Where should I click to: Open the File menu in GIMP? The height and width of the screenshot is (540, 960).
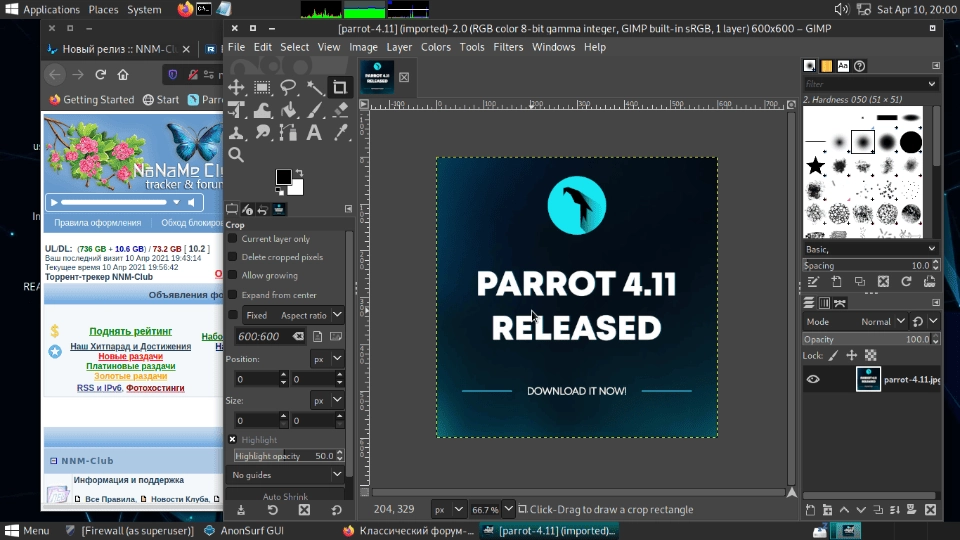pyautogui.click(x=236, y=47)
